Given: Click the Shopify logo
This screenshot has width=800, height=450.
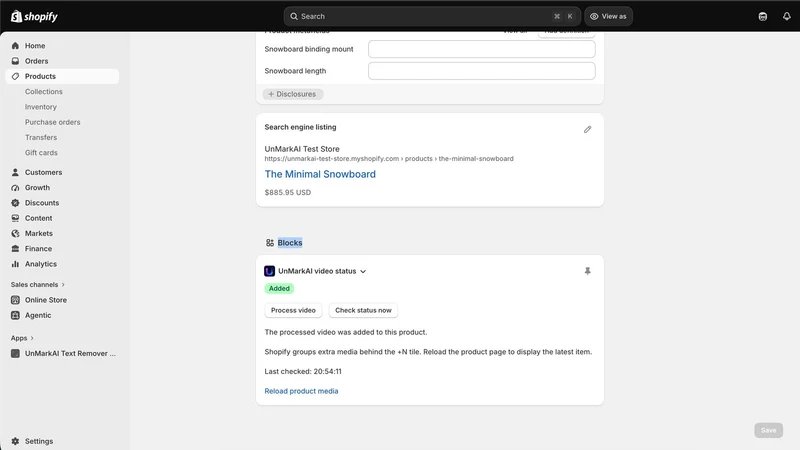Looking at the screenshot, I should pyautogui.click(x=34, y=16).
